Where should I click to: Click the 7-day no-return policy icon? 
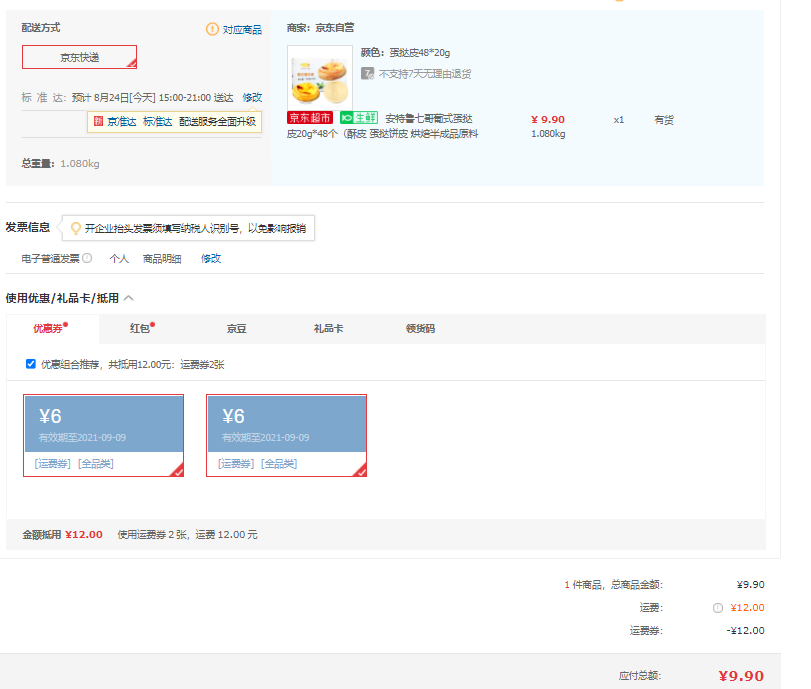368,73
